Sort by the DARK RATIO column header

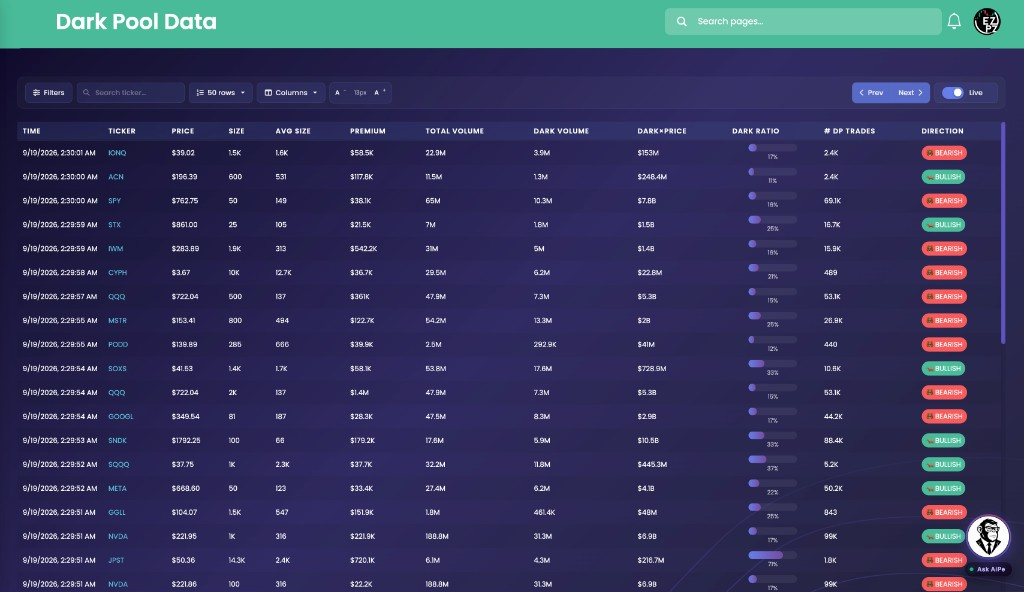click(x=756, y=131)
